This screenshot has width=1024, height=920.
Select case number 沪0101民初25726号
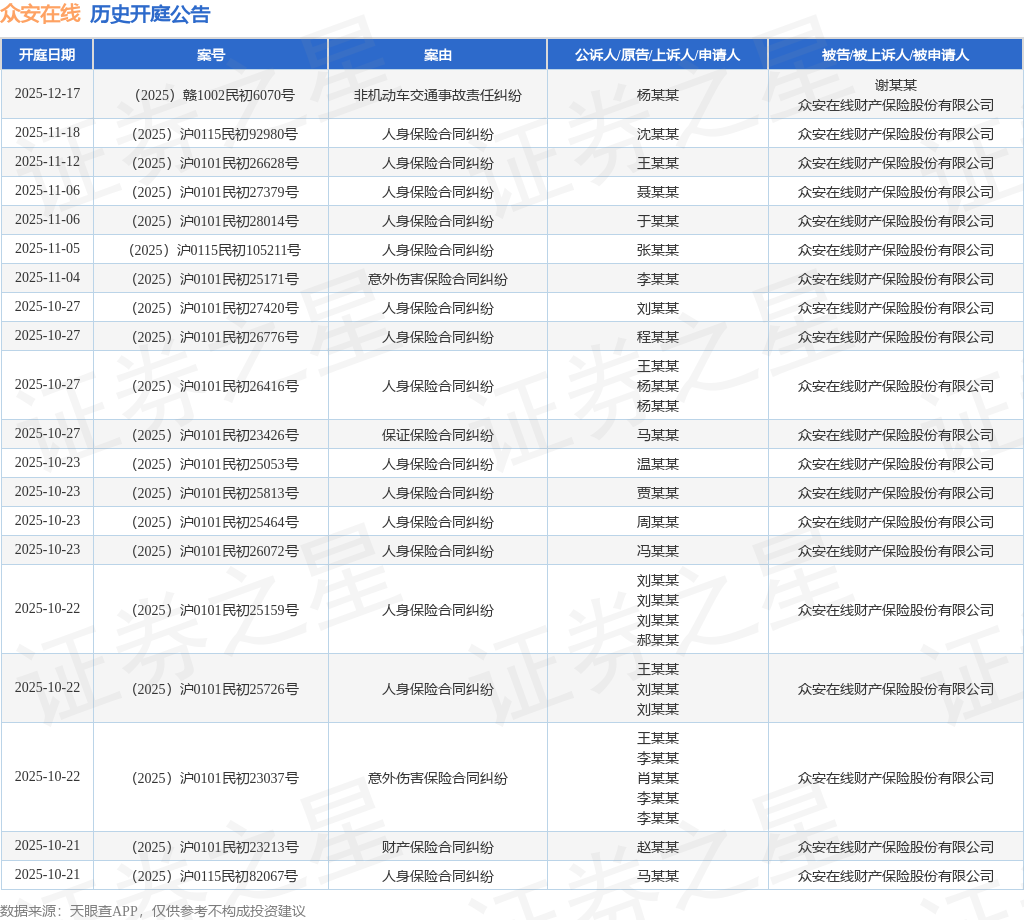pos(215,690)
